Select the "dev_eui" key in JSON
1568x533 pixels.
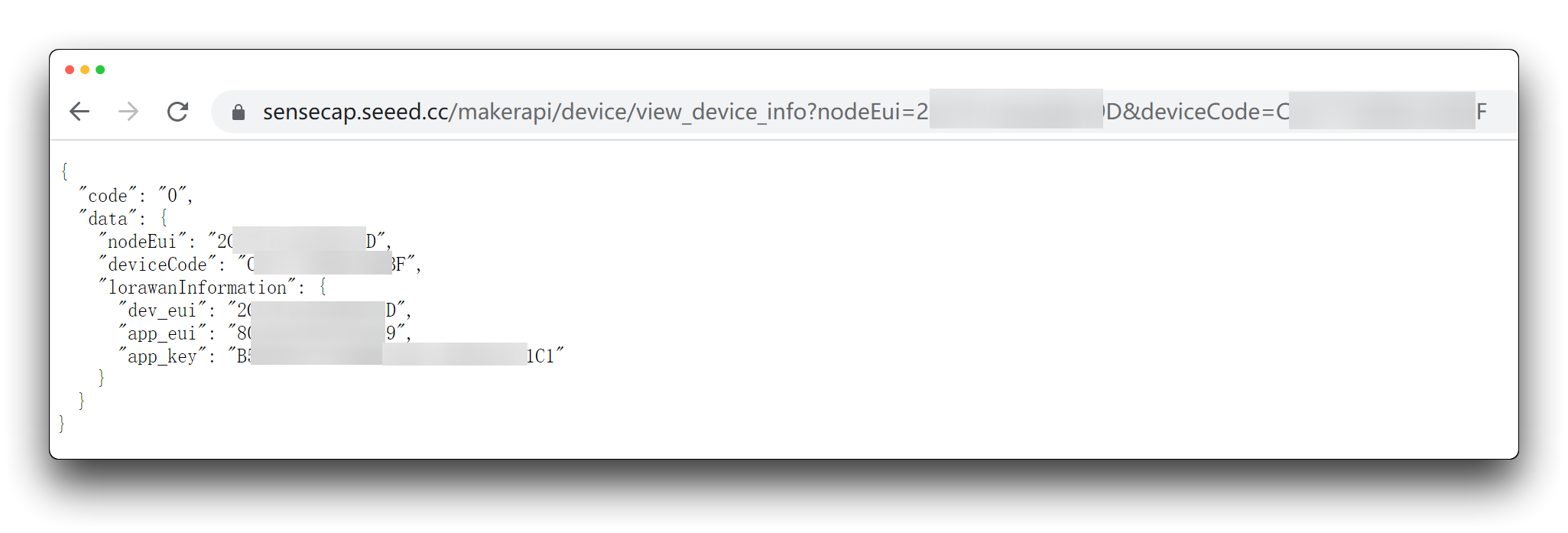pyautogui.click(x=162, y=310)
